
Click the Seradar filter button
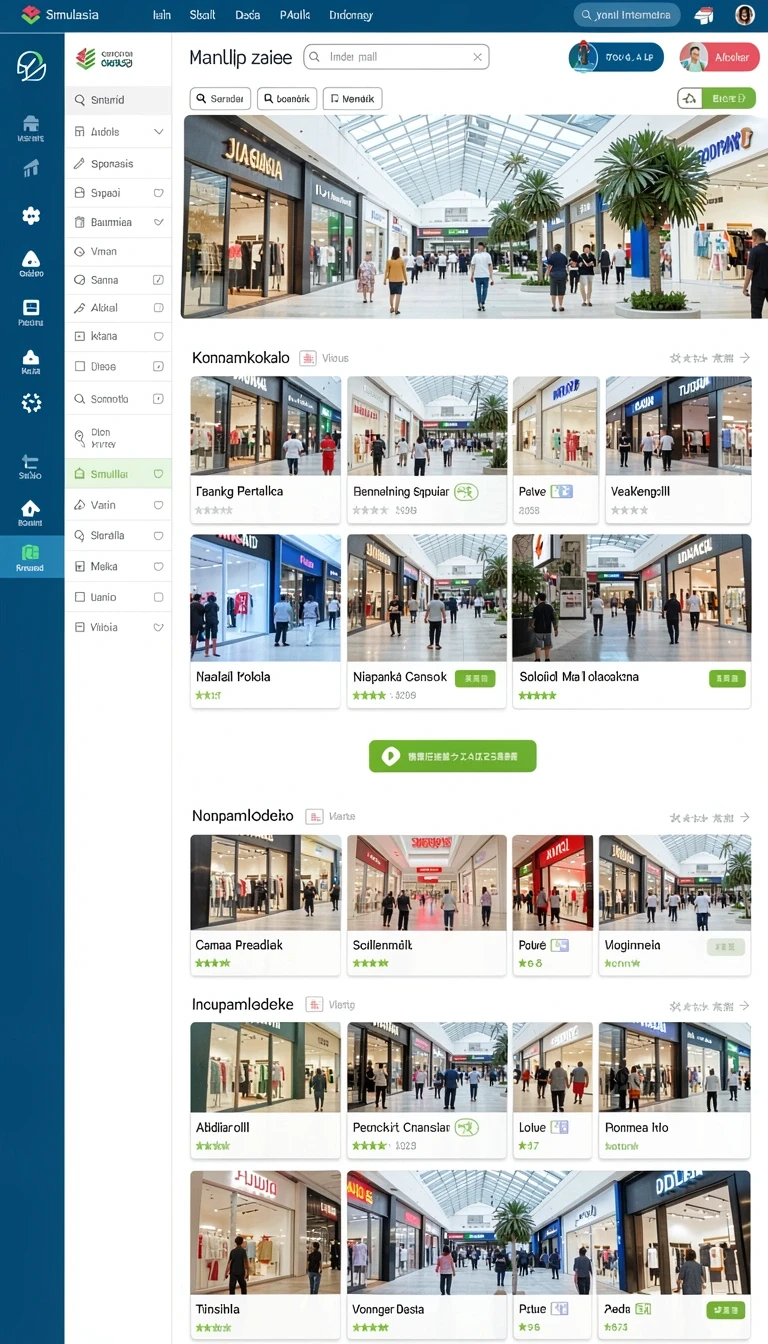pos(219,98)
